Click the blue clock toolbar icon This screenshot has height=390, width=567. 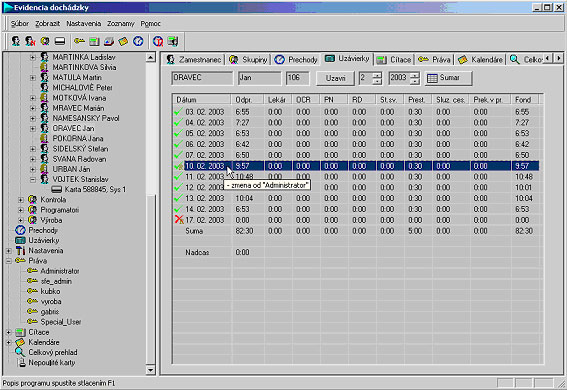138,41
